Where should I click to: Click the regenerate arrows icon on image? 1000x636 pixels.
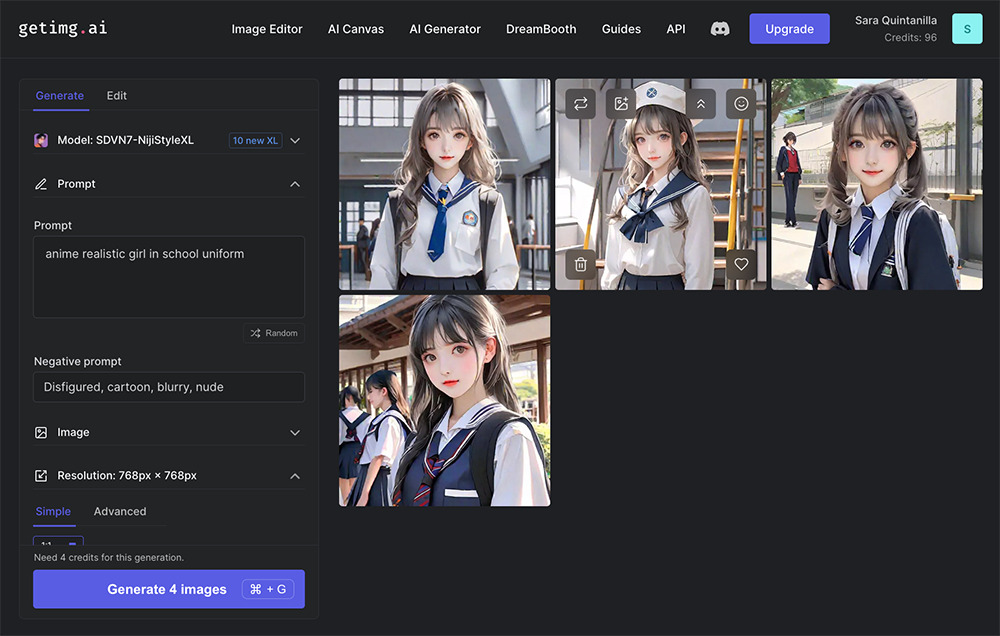pyautogui.click(x=580, y=103)
